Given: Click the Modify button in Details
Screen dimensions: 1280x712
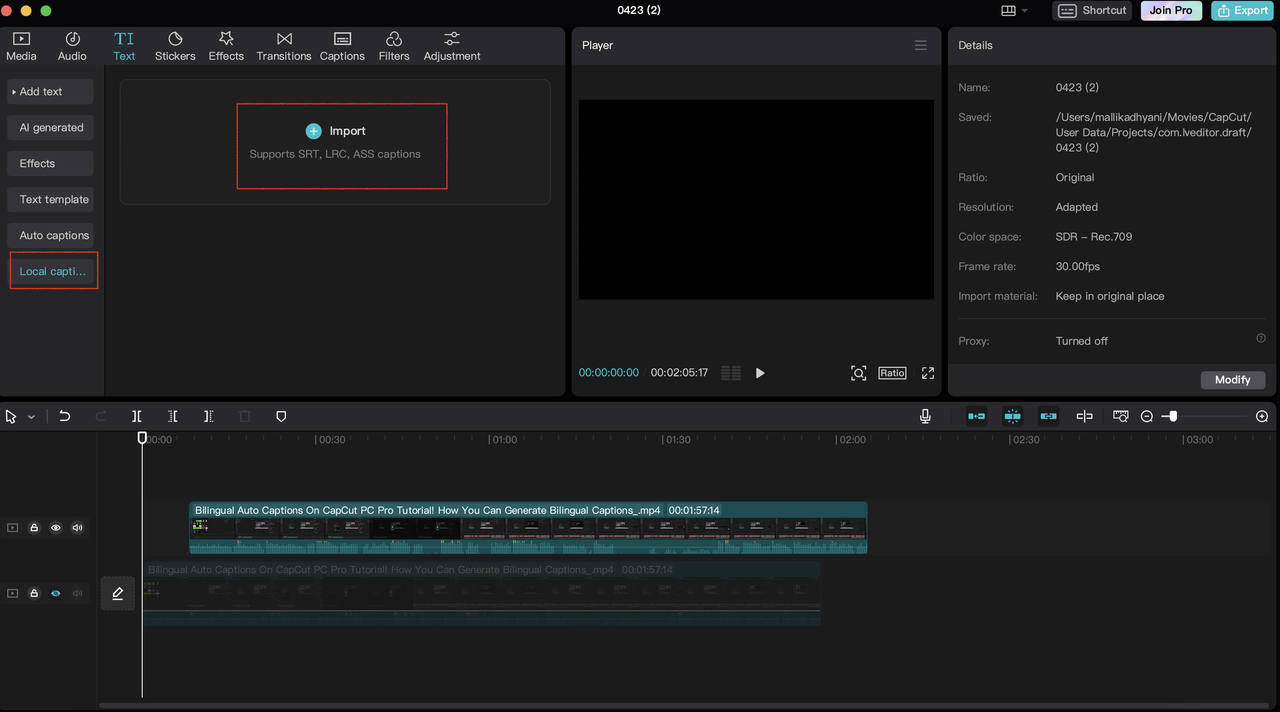Looking at the screenshot, I should pos(1232,380).
